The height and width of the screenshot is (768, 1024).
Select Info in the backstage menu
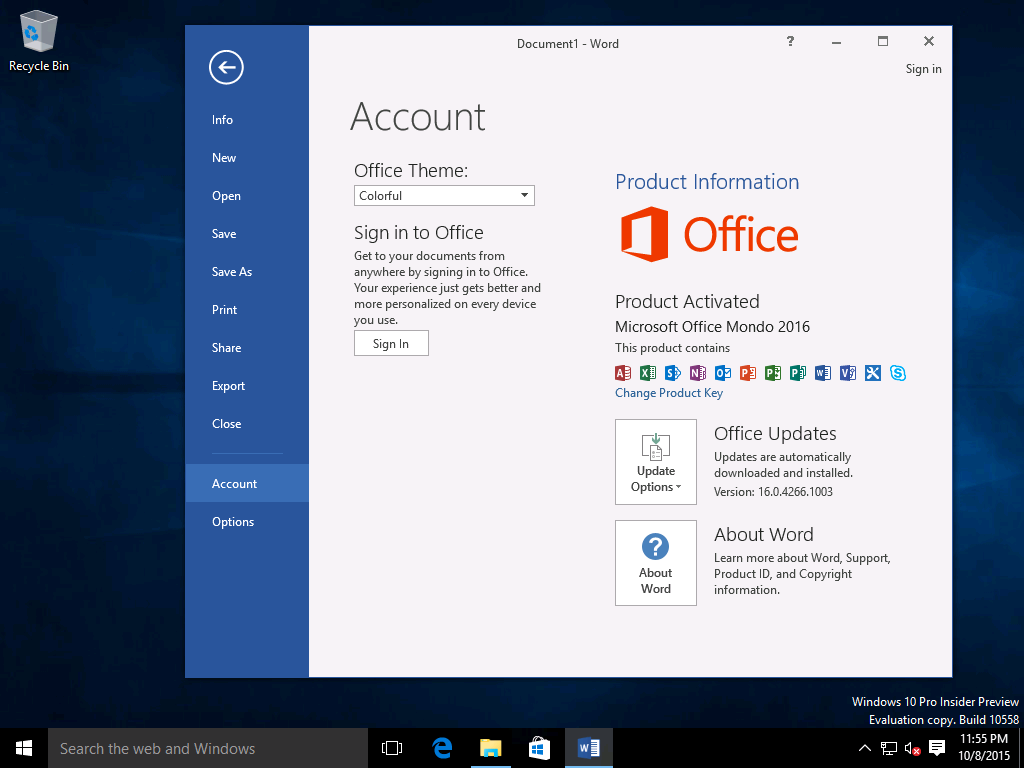[247, 120]
